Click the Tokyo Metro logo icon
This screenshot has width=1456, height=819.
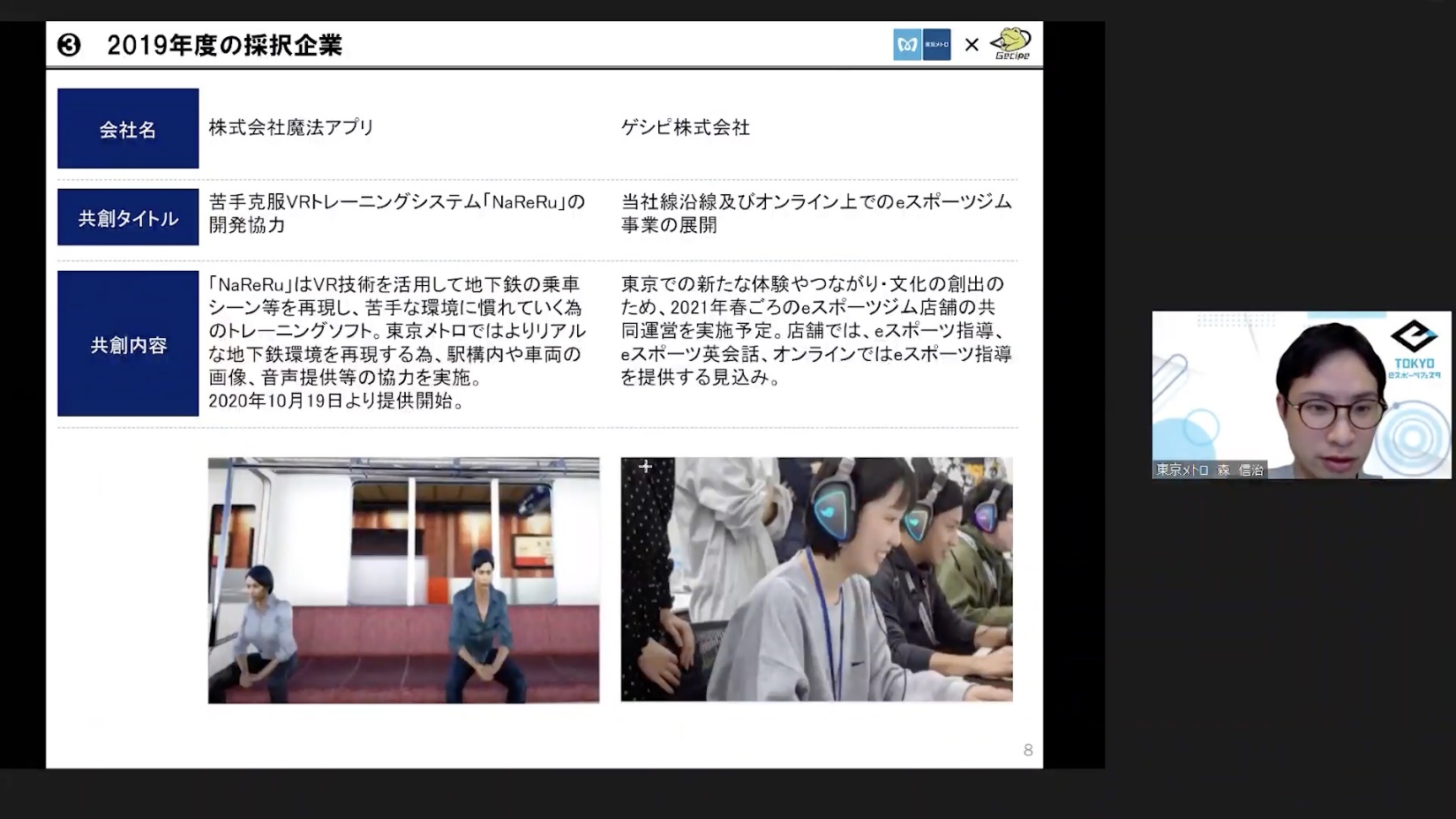(x=921, y=45)
